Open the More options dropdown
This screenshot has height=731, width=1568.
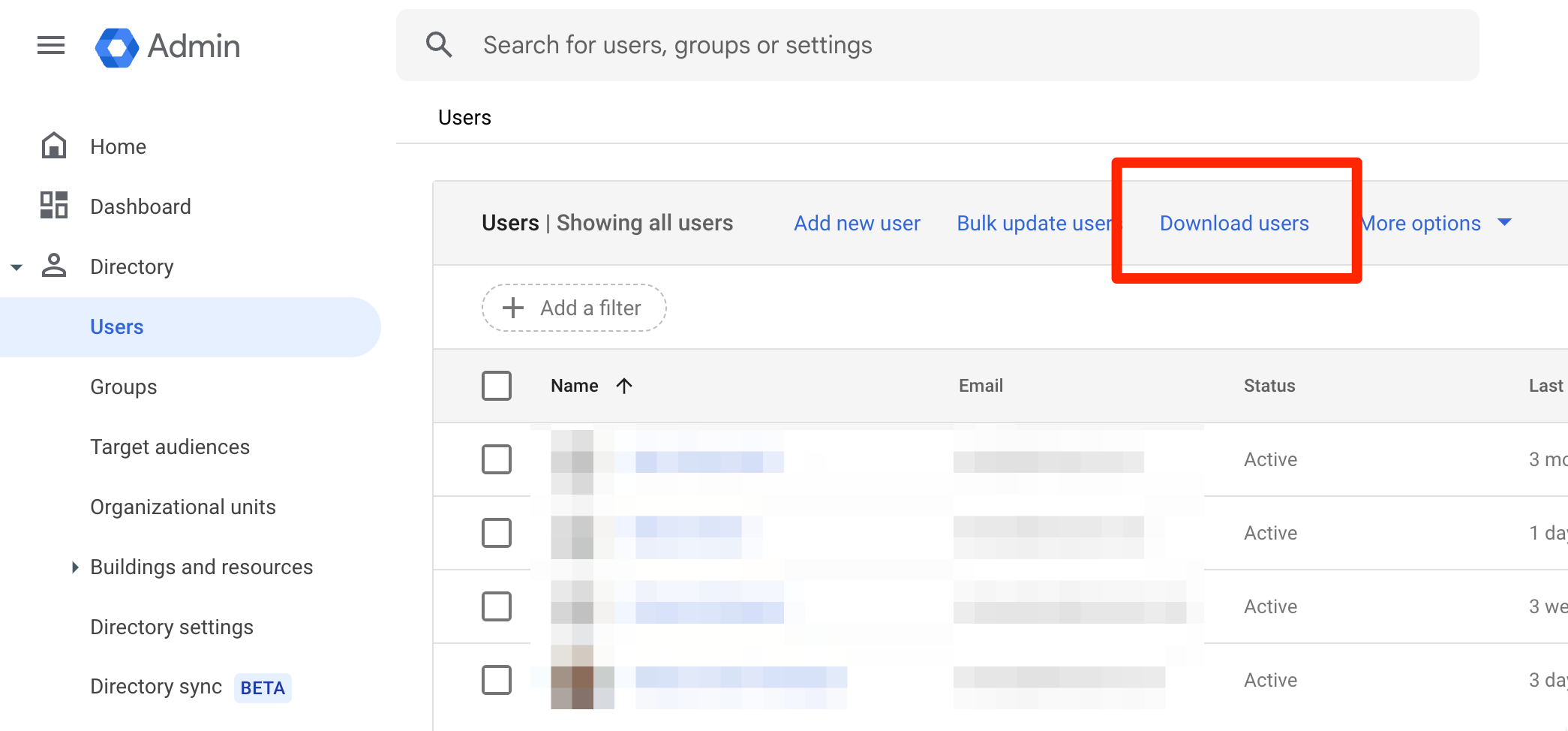point(1437,223)
